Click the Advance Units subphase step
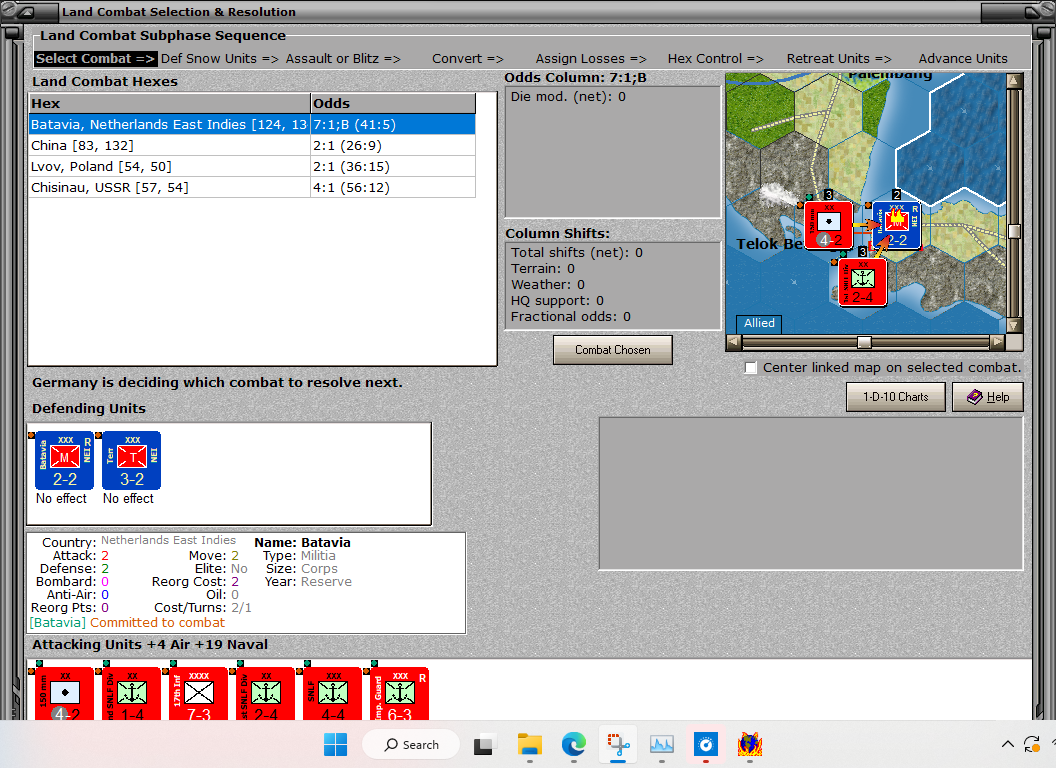Image resolution: width=1056 pixels, height=768 pixels. [963, 59]
